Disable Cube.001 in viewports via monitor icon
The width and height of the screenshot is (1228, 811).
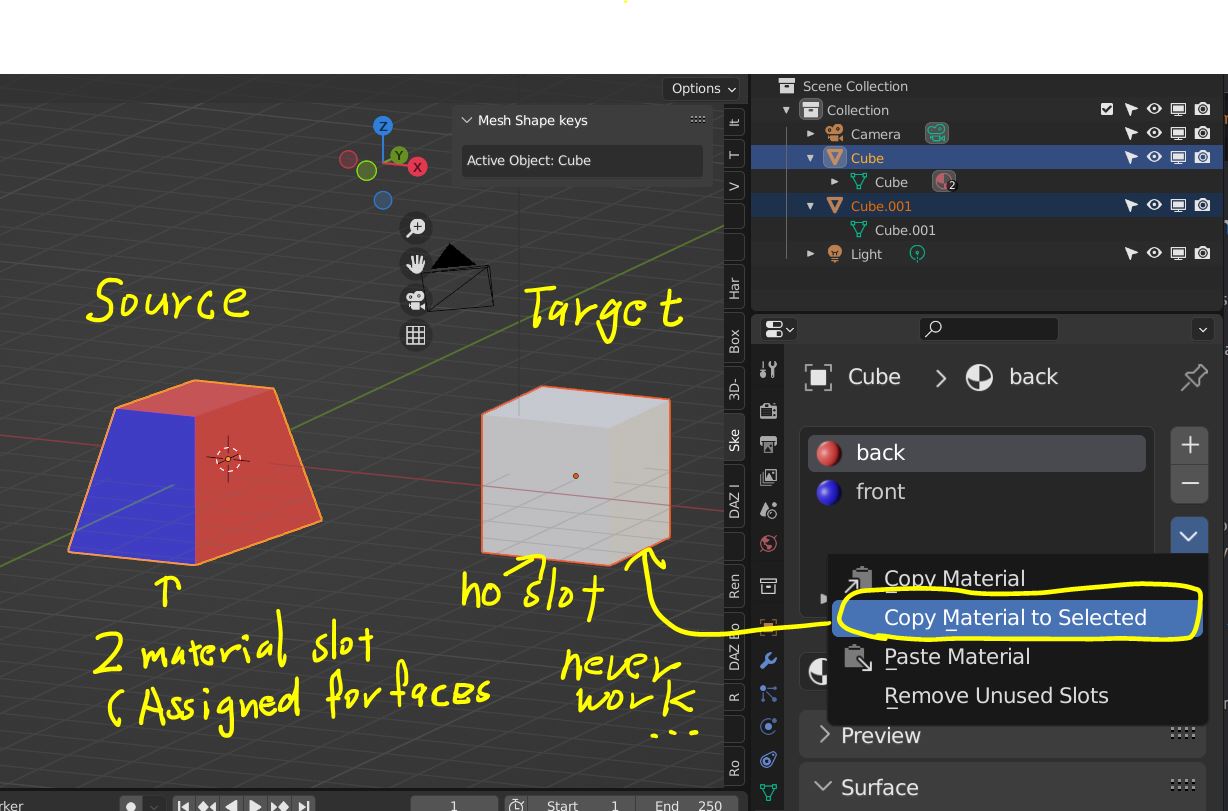coord(1178,205)
